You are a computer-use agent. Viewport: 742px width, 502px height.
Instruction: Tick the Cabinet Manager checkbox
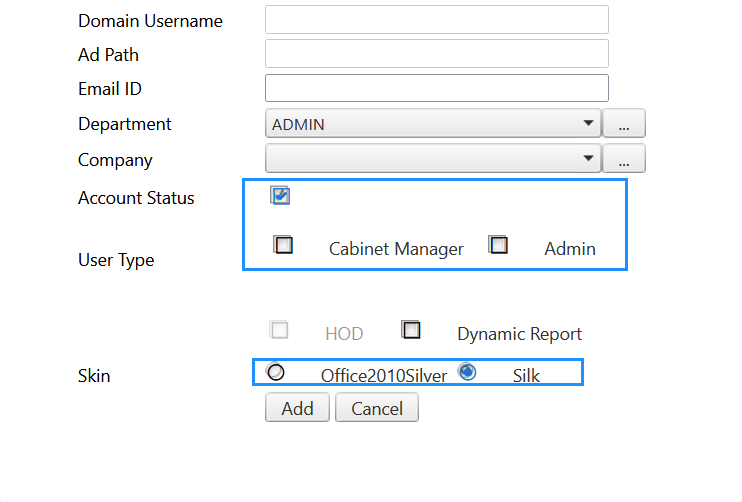click(x=284, y=245)
